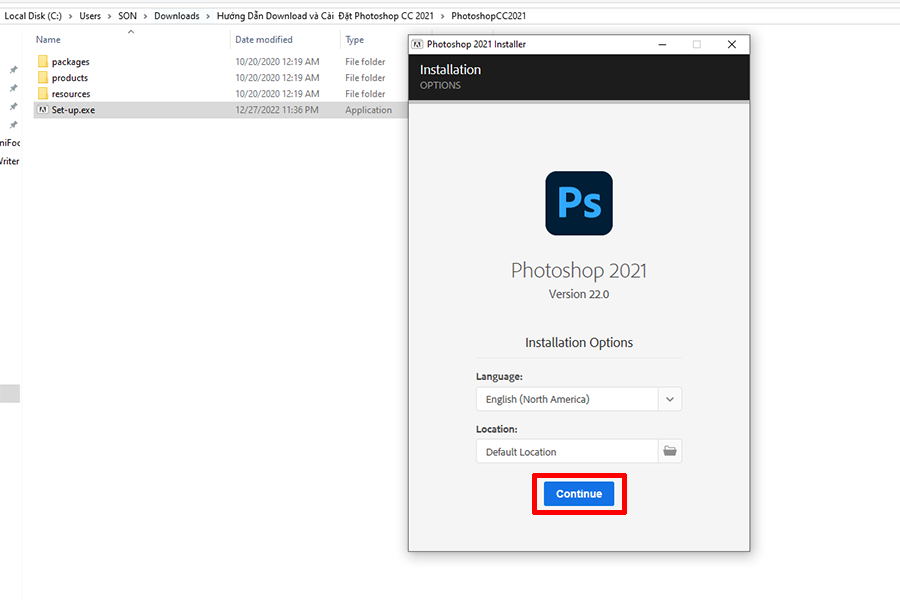Select the products folder icon

[x=43, y=78]
